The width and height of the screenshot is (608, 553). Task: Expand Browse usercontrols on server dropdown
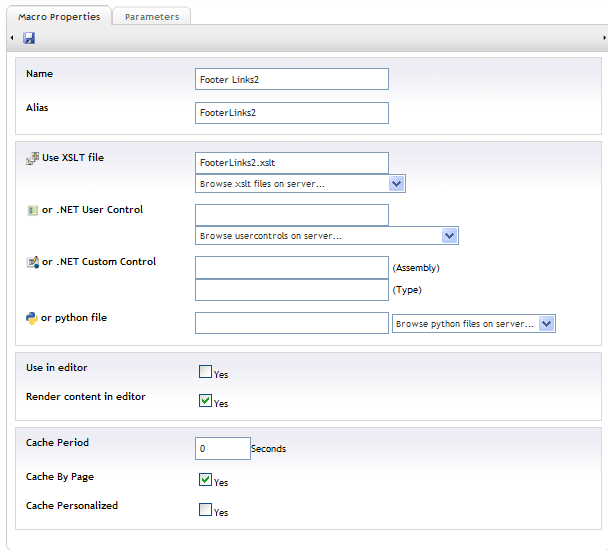click(326, 235)
